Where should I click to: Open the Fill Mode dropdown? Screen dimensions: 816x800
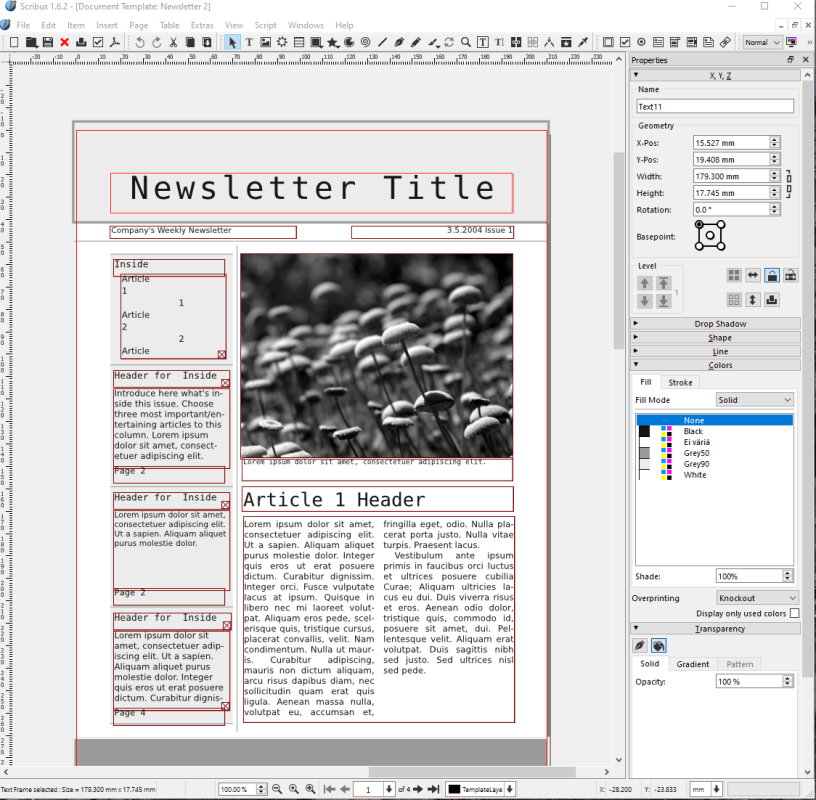pyautogui.click(x=755, y=400)
